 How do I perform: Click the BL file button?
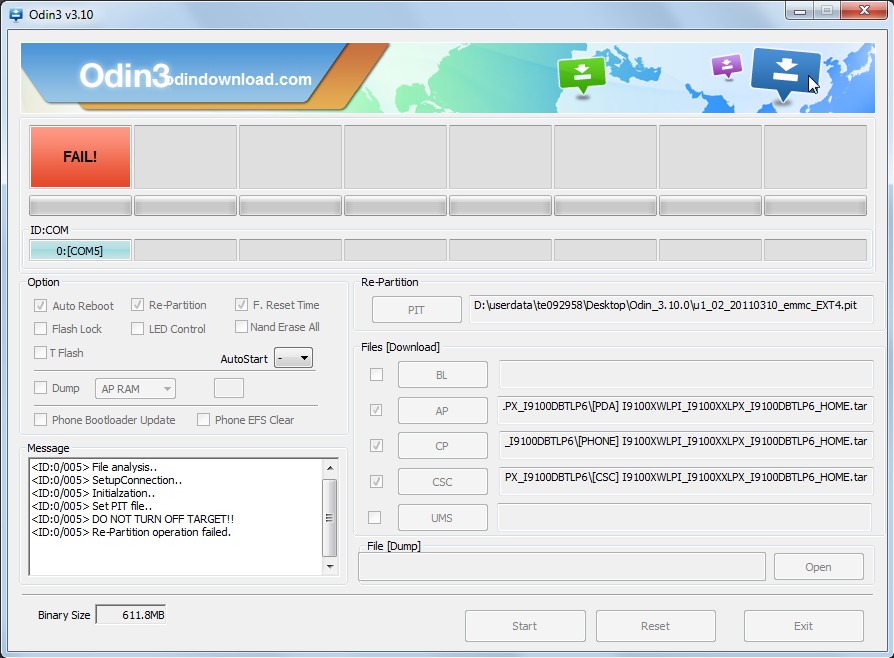click(x=442, y=375)
